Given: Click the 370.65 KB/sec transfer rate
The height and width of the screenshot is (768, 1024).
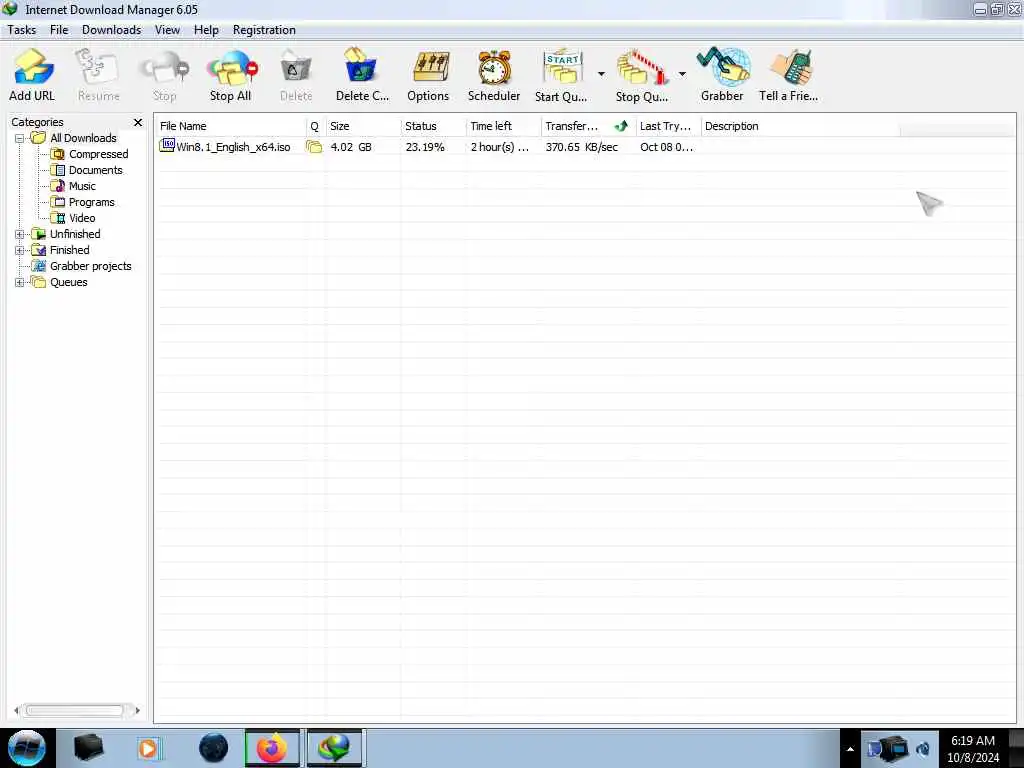Looking at the screenshot, I should coord(581,147).
